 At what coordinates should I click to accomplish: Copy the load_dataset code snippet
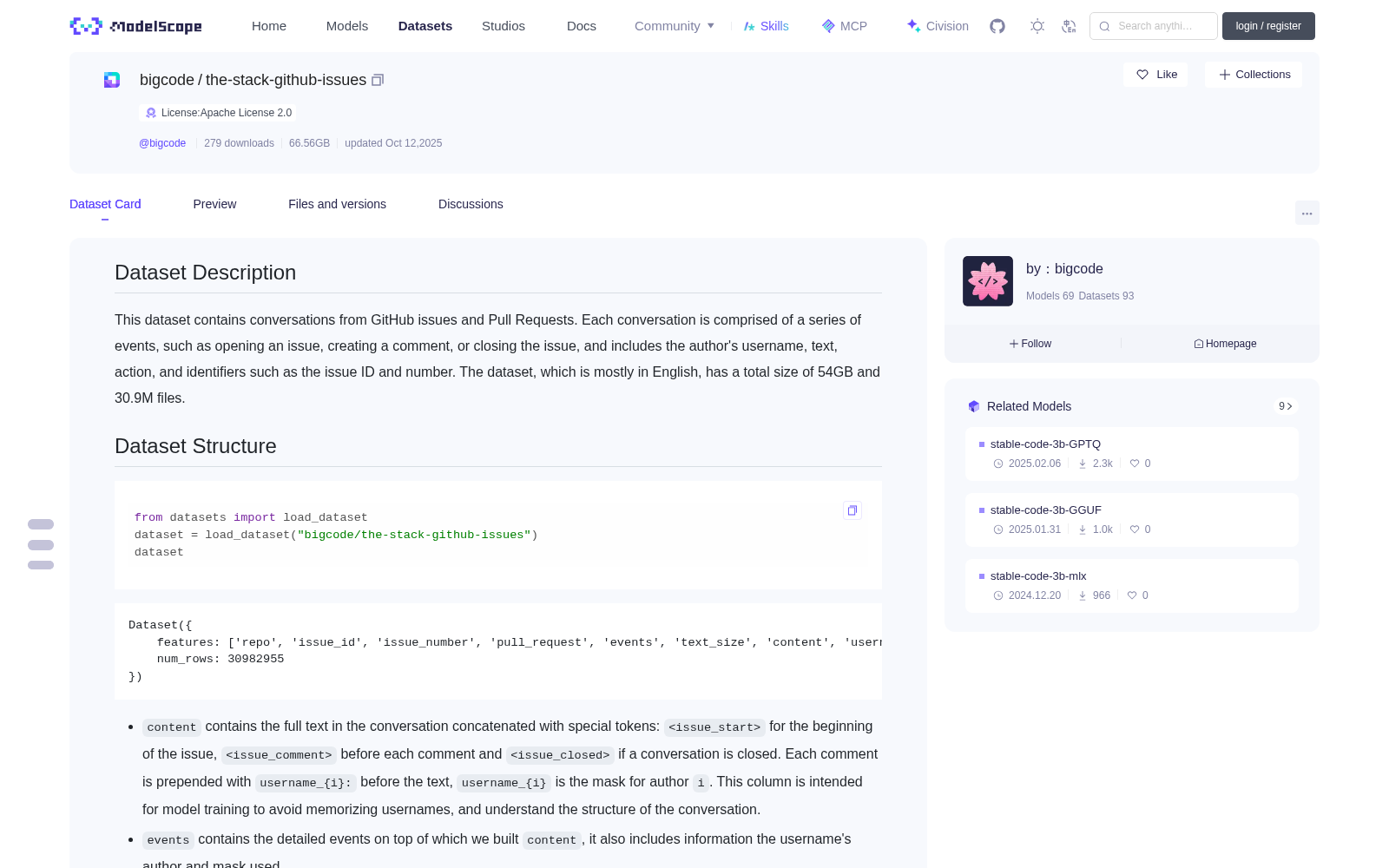tap(852, 510)
